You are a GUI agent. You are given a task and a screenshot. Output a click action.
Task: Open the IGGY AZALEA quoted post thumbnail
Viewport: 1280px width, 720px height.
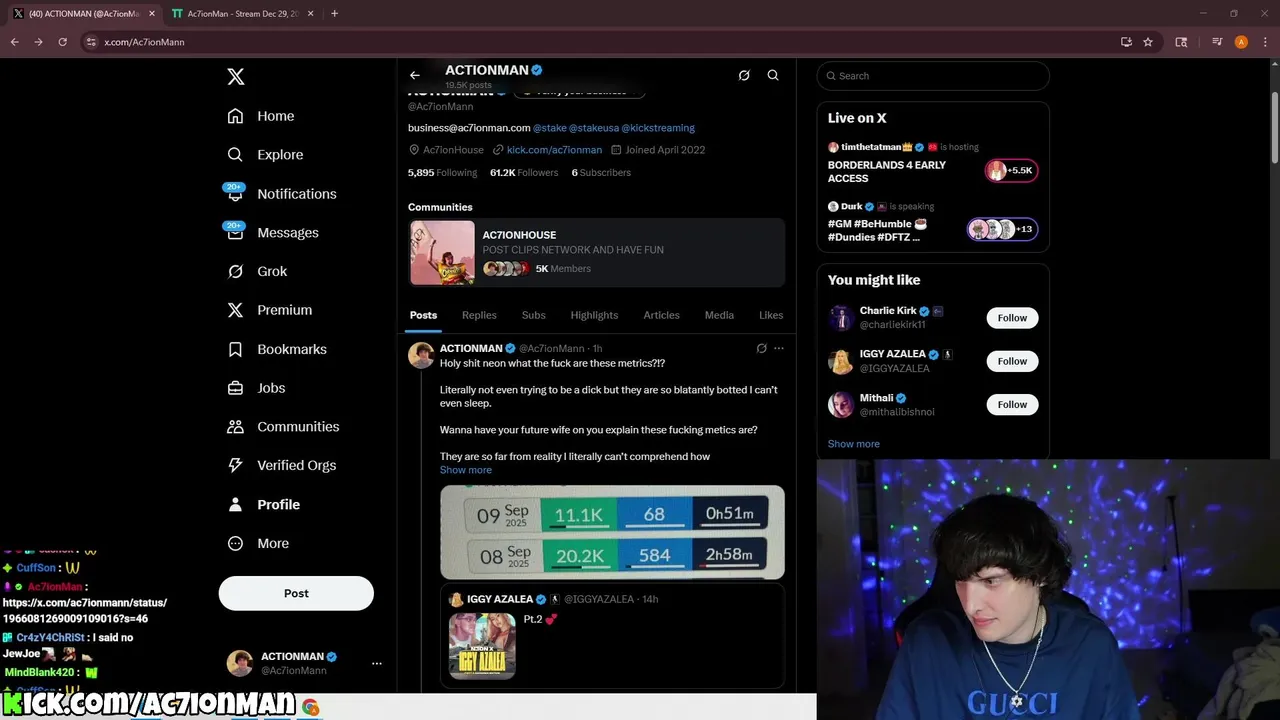click(482, 646)
